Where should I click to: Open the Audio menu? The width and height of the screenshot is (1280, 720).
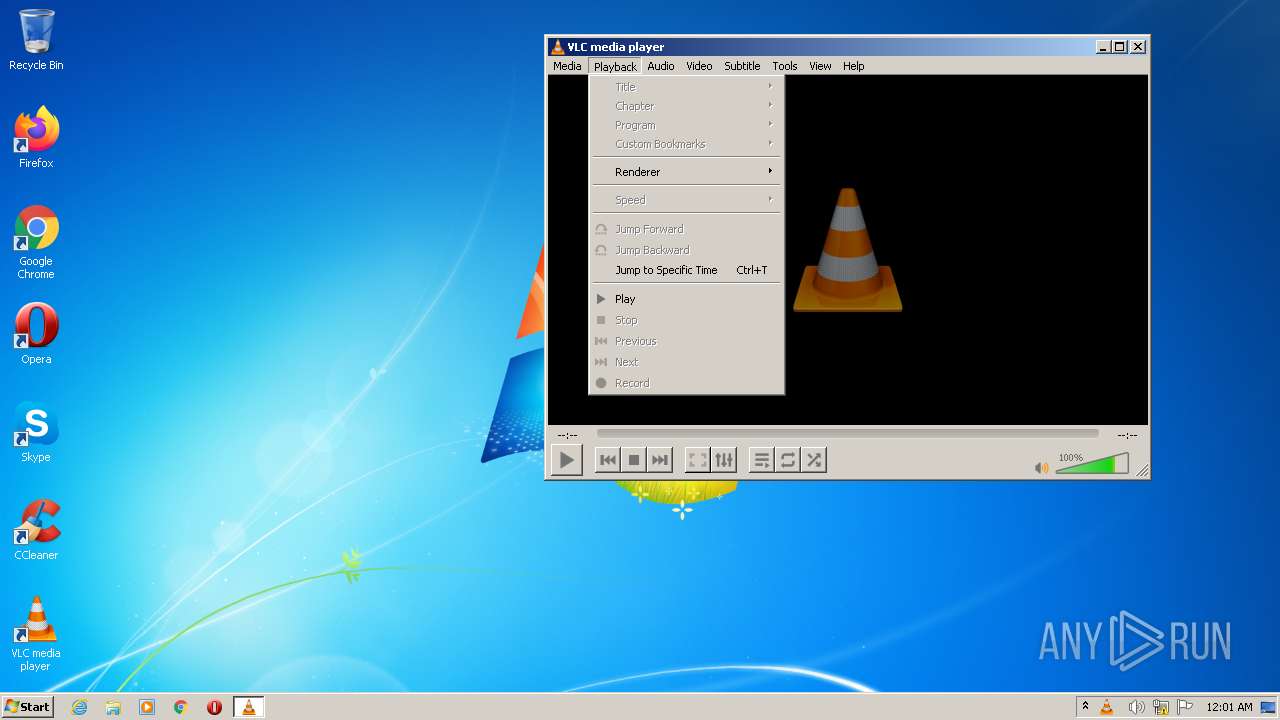(x=661, y=66)
